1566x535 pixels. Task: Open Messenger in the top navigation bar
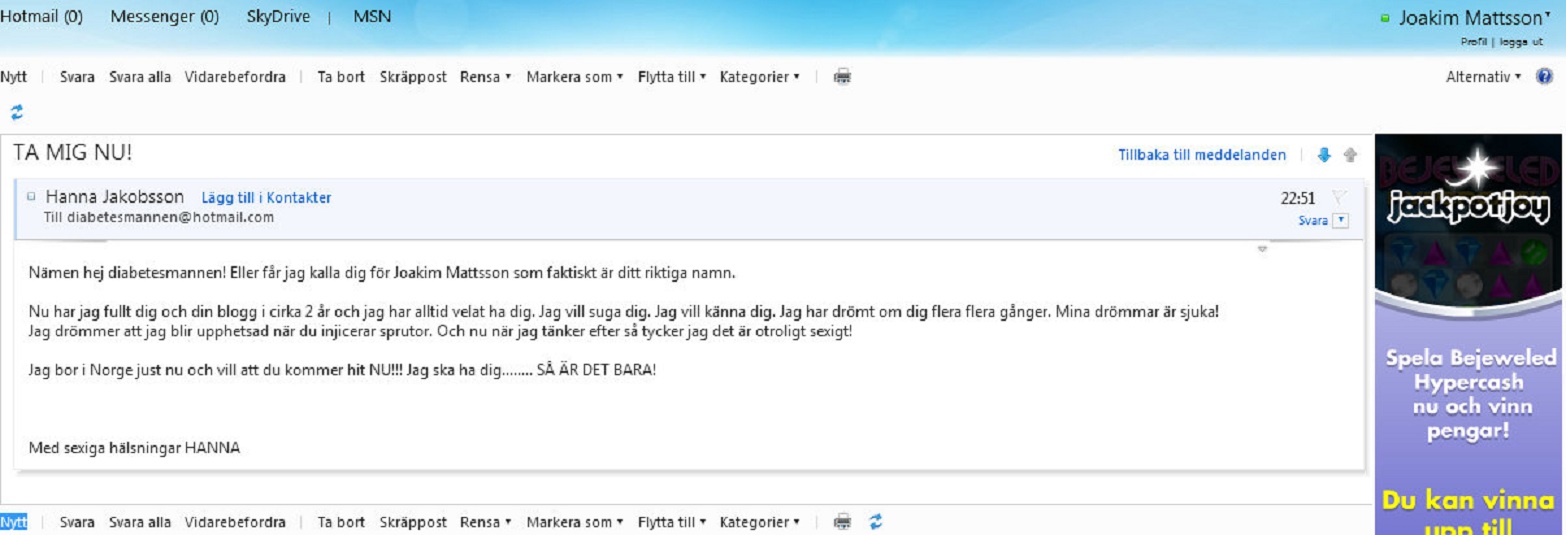(x=164, y=17)
